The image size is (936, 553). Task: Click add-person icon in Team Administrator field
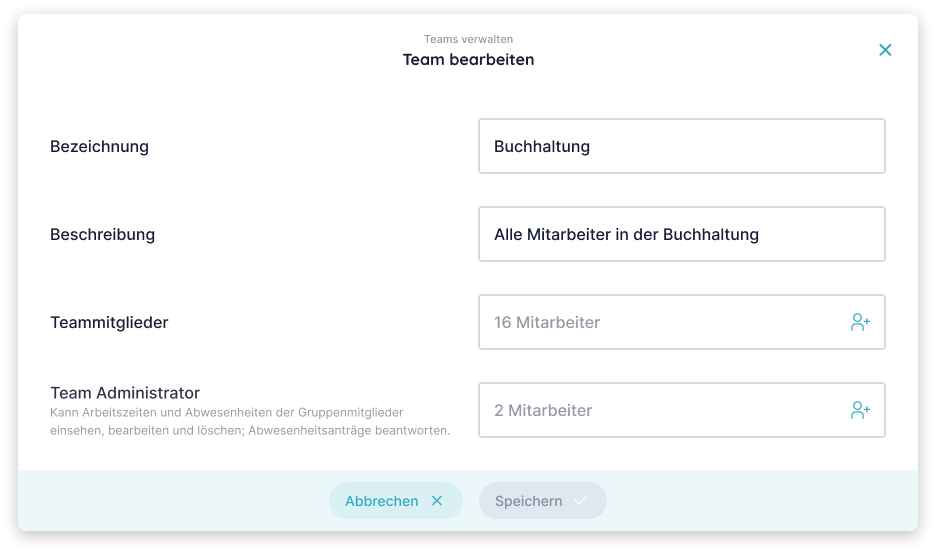(860, 410)
